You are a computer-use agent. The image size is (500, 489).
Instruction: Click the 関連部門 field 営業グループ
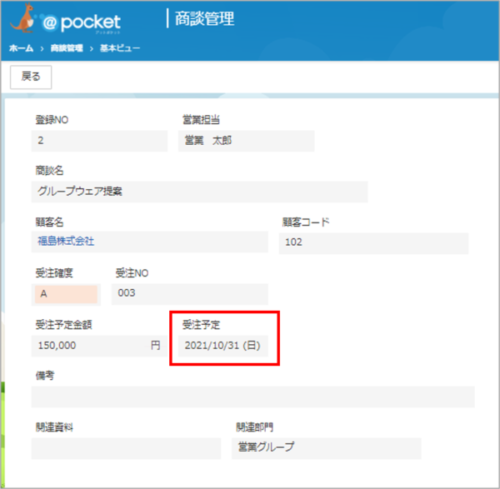326,448
